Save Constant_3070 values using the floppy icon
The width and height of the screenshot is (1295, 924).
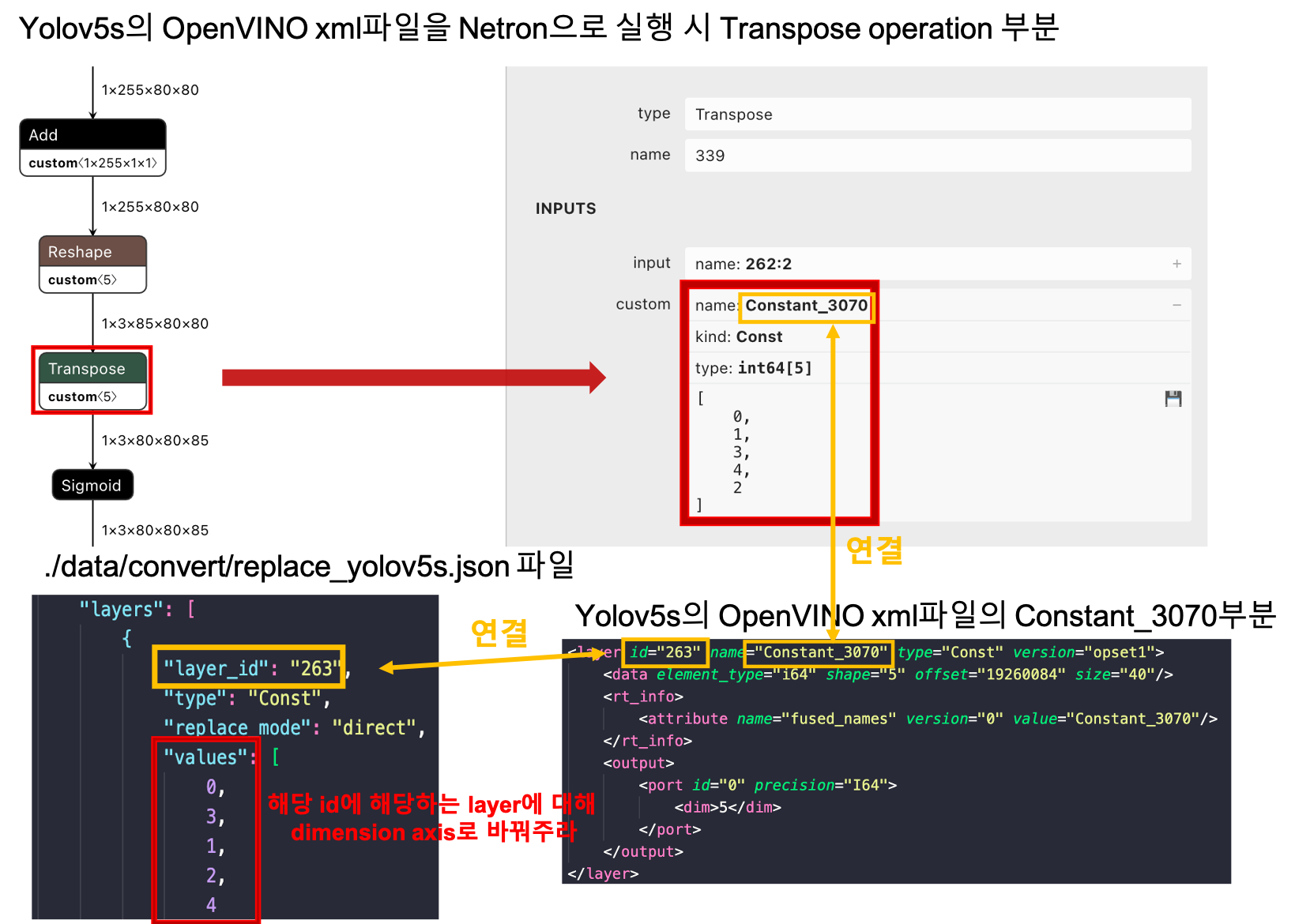(1173, 399)
